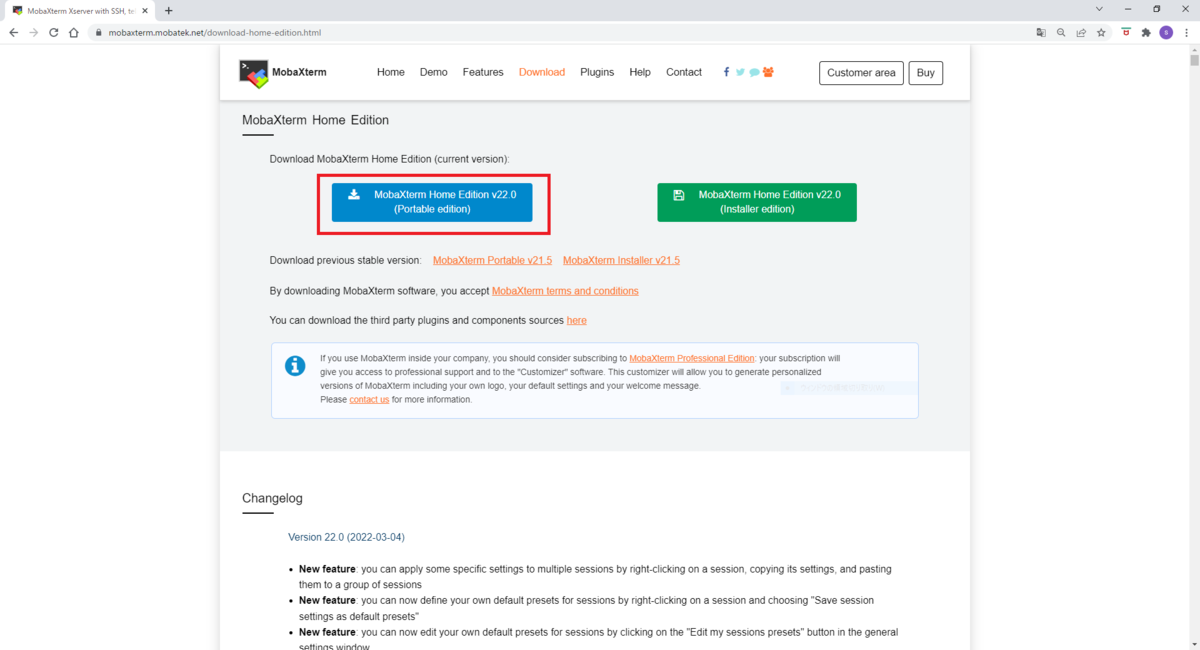
Task: Open the translate page icon in address bar
Action: tap(1041, 32)
